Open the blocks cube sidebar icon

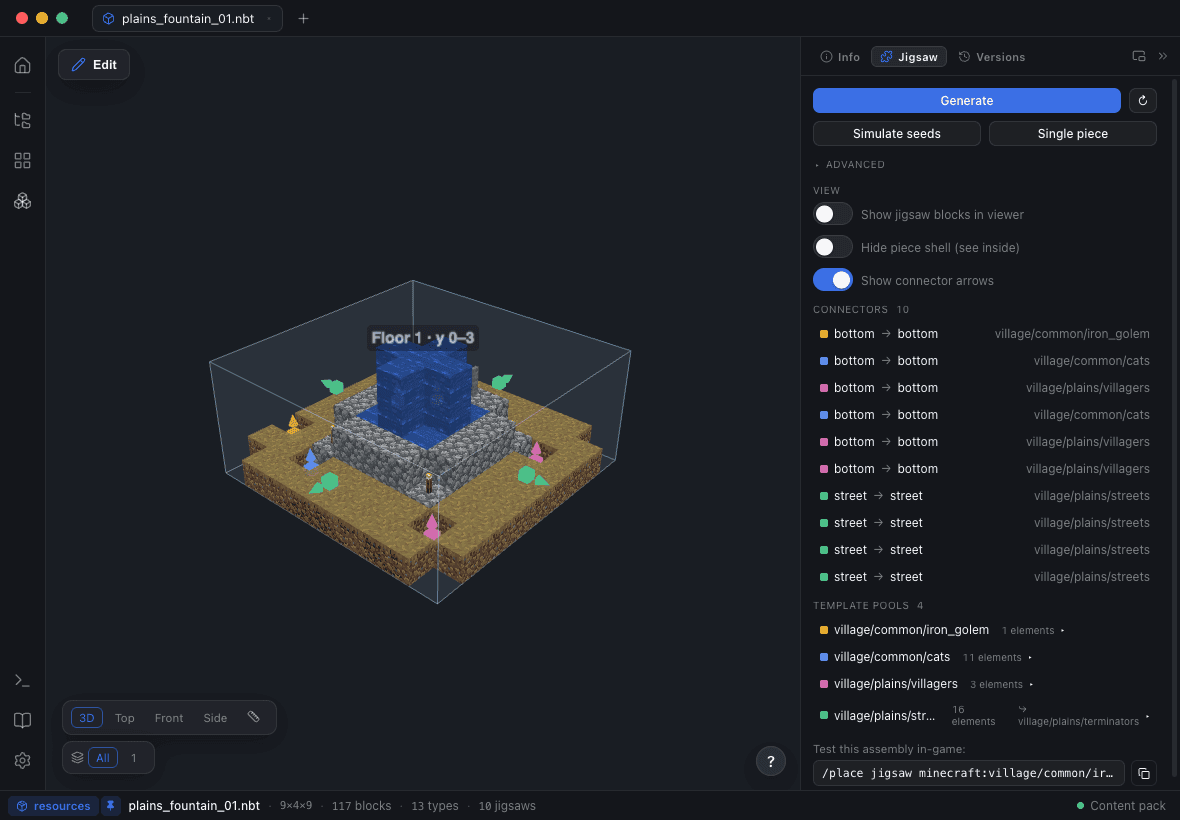(x=23, y=201)
